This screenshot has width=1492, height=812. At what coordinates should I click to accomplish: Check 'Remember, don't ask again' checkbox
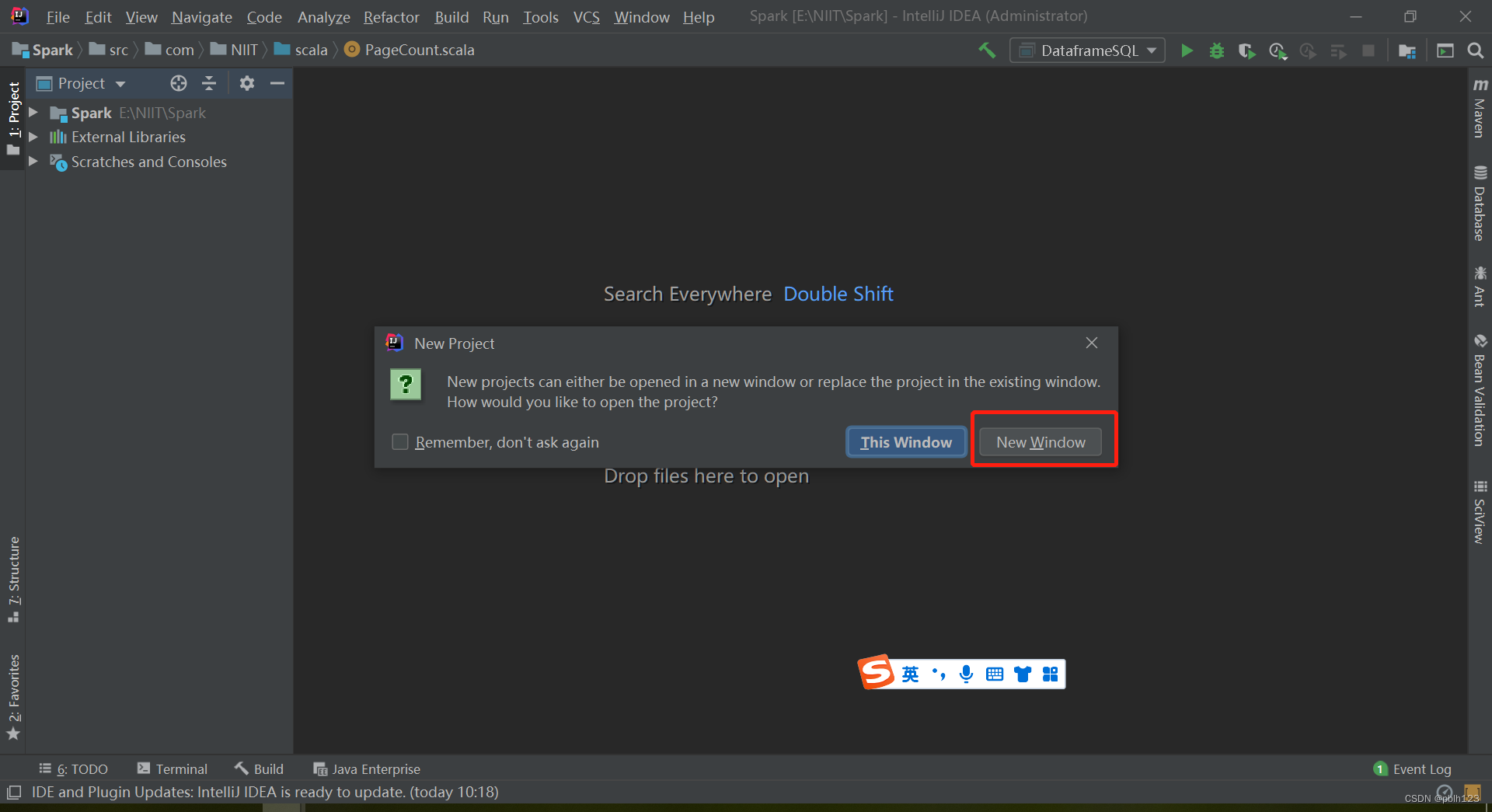tap(400, 442)
